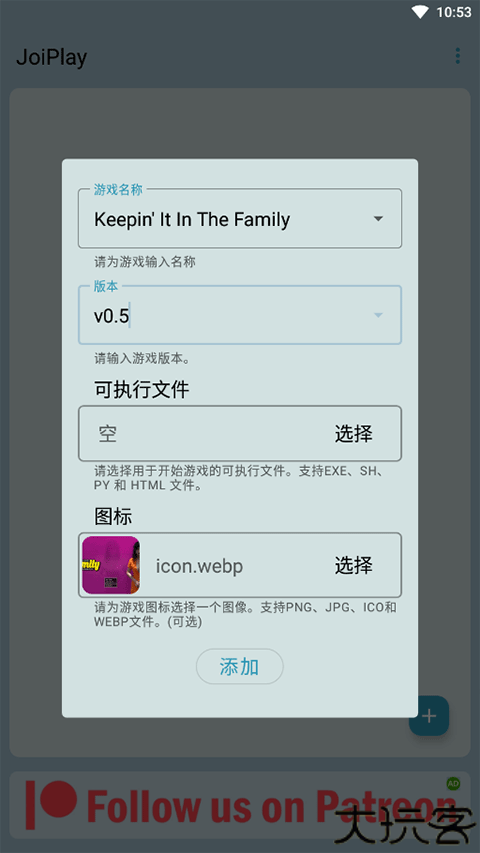Click the green AD badge on banner
This screenshot has width=480, height=853.
pos(453,783)
